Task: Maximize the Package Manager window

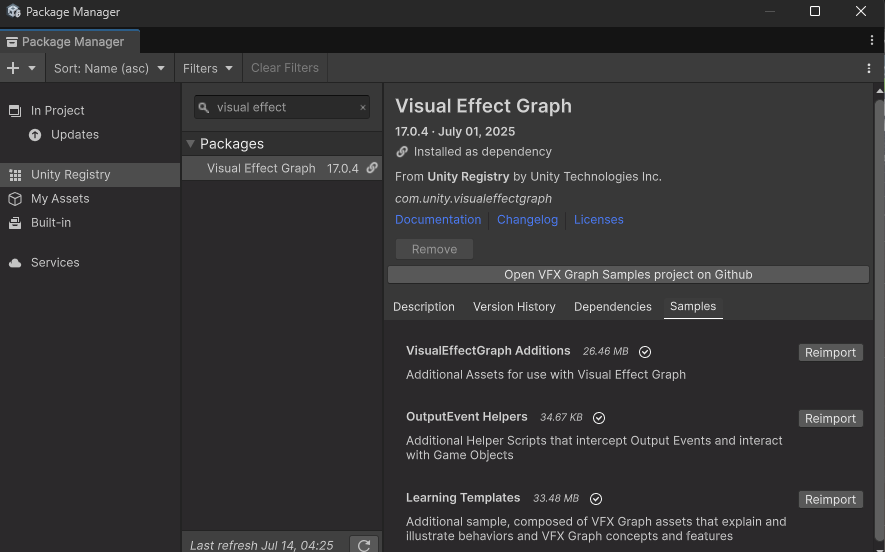Action: pyautogui.click(x=815, y=11)
